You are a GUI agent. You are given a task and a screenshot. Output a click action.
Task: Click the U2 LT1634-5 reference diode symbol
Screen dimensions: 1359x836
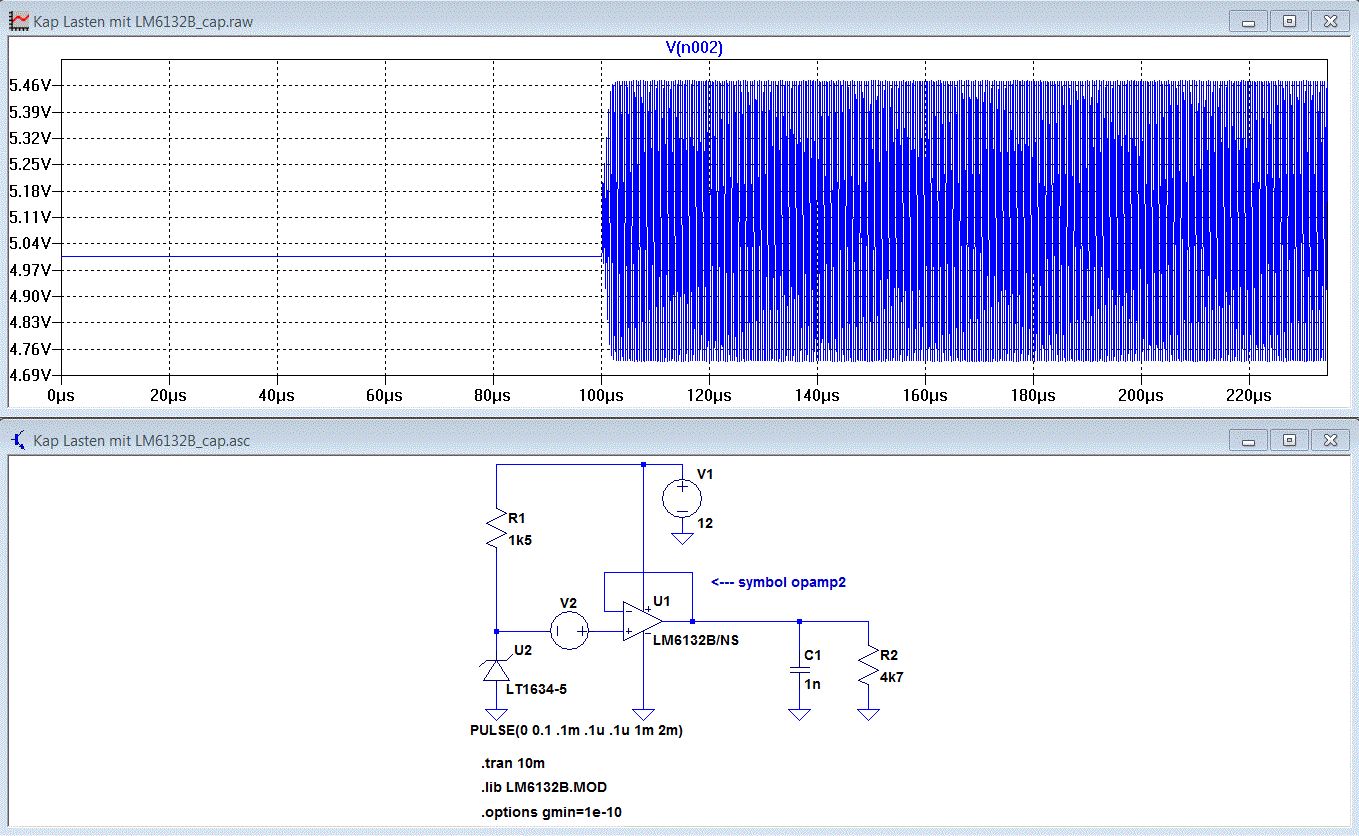496,671
